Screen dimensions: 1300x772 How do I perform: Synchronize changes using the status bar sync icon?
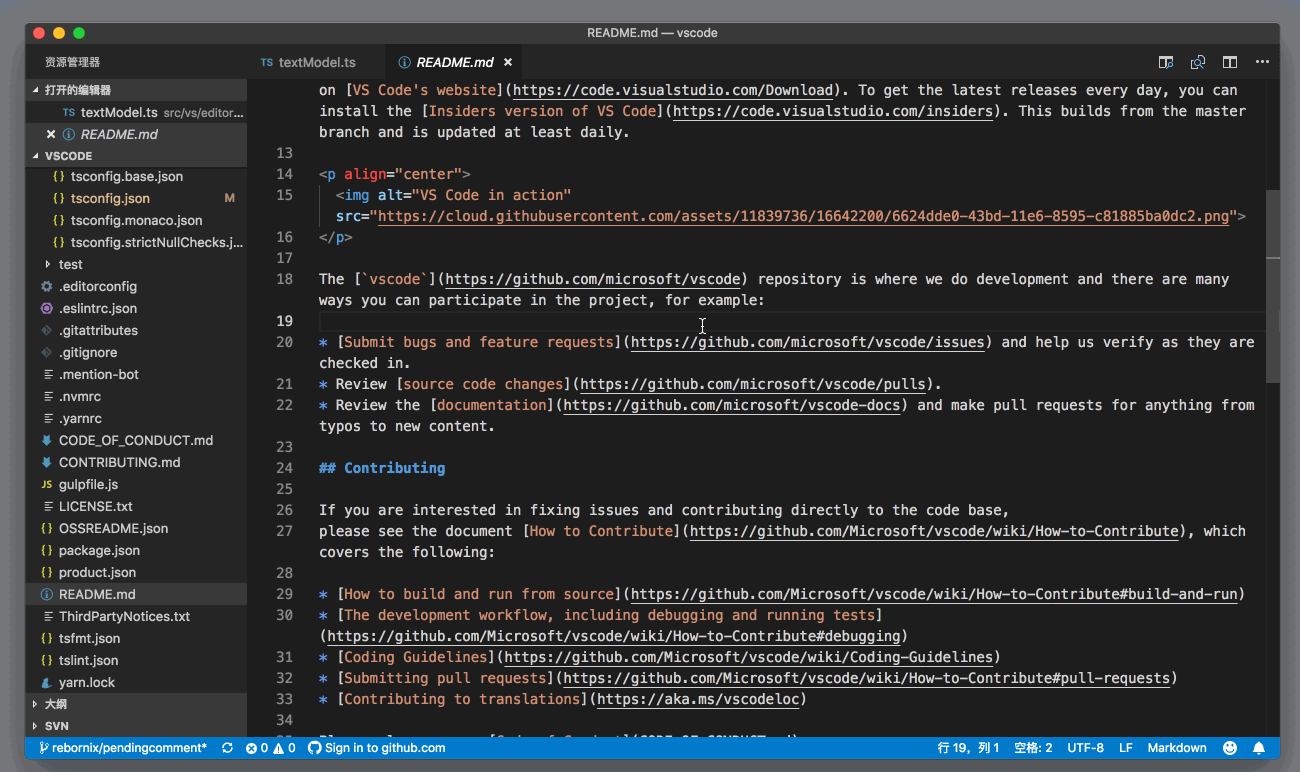227,748
